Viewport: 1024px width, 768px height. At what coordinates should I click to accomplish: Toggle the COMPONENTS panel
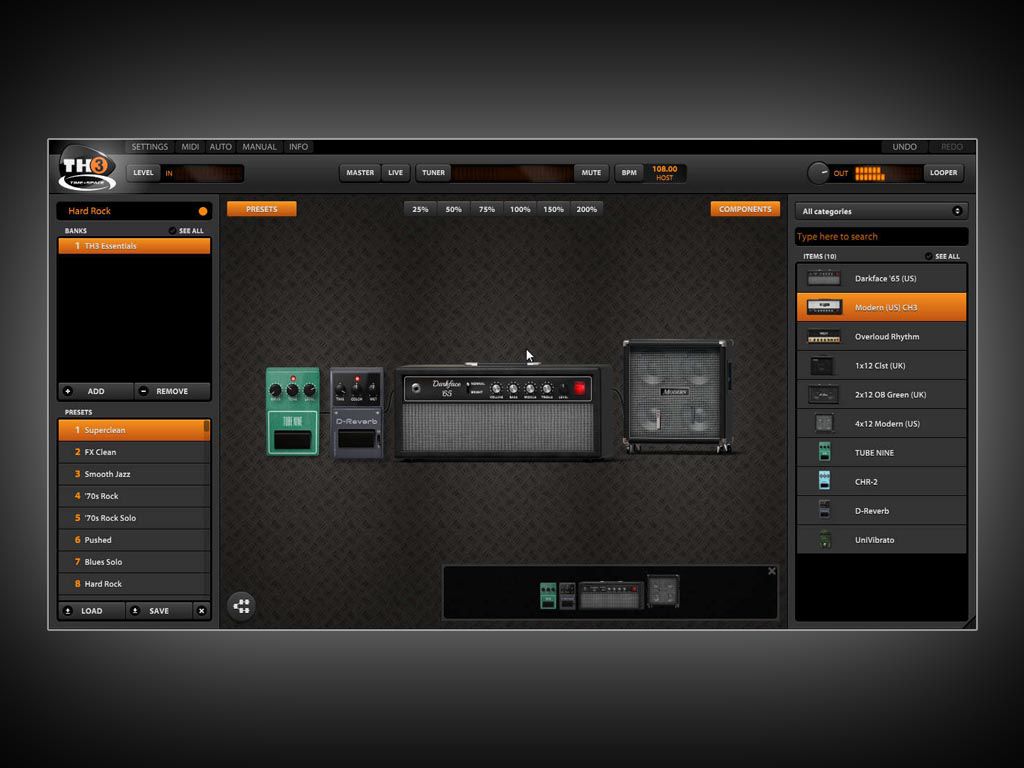745,209
